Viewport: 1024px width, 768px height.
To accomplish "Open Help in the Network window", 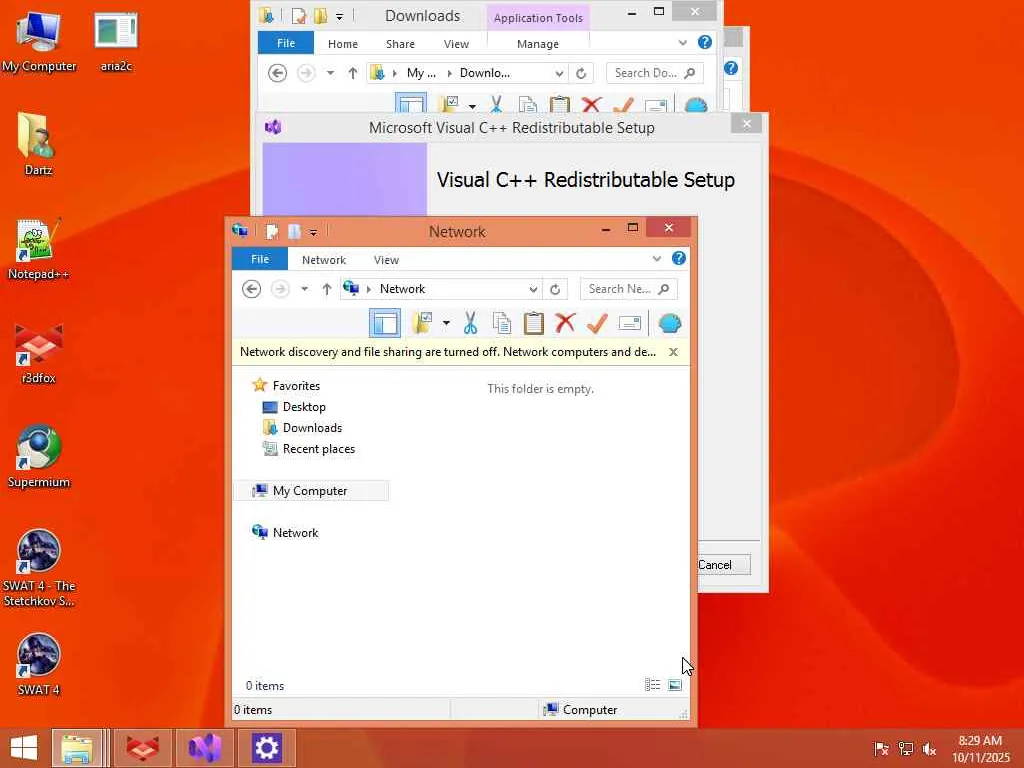I will tap(679, 259).
